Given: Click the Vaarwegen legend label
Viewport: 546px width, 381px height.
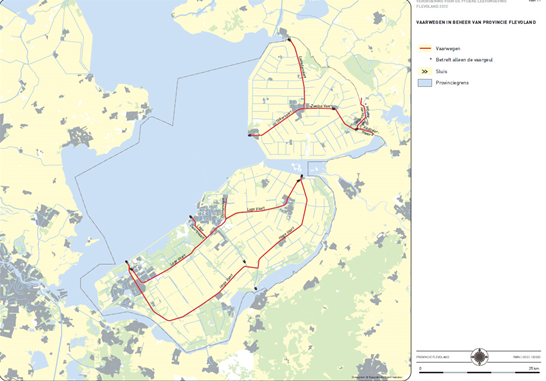Looking at the screenshot, I should pyautogui.click(x=448, y=48).
